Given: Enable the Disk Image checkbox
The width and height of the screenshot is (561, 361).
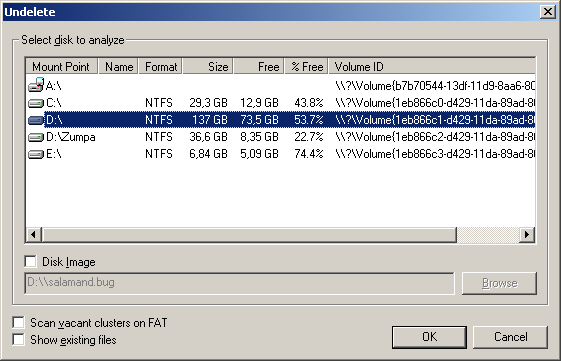Looking at the screenshot, I should 30,262.
